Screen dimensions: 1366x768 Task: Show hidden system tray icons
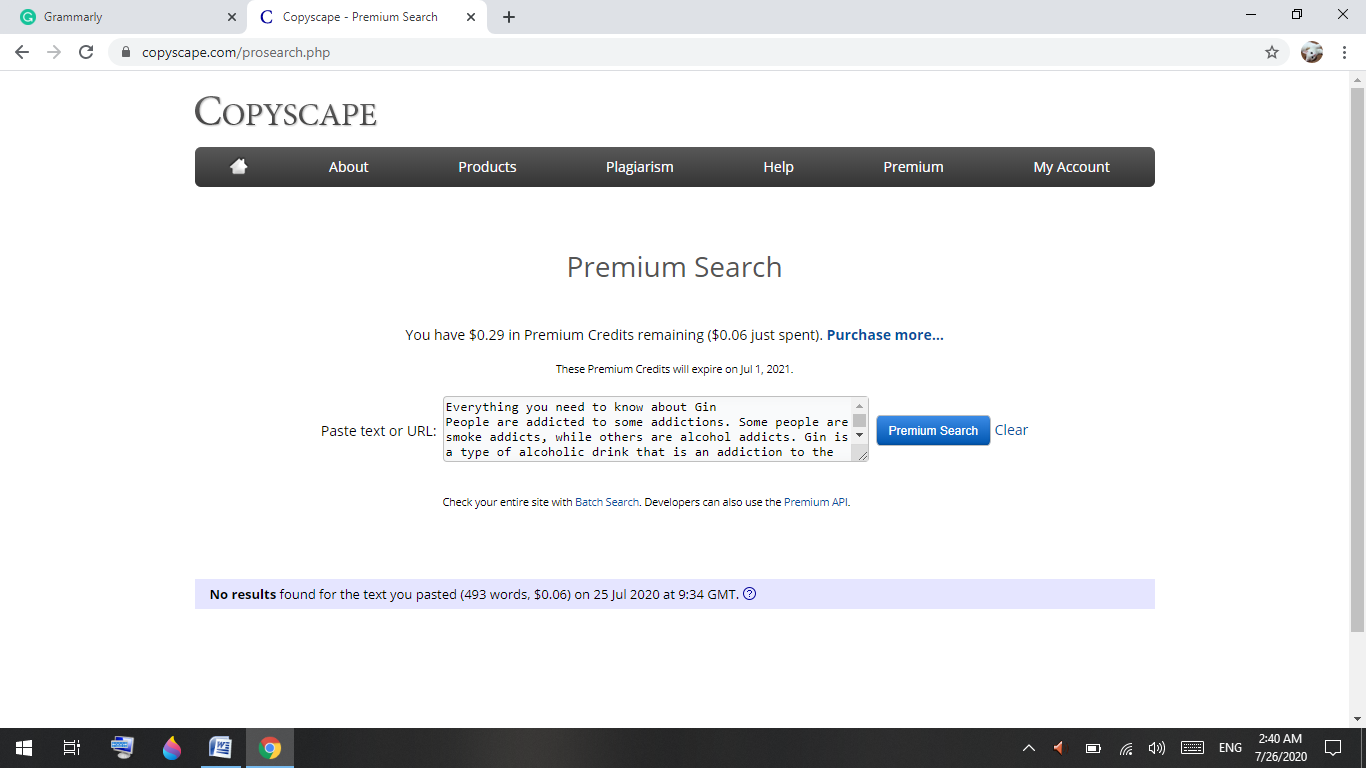point(1028,748)
